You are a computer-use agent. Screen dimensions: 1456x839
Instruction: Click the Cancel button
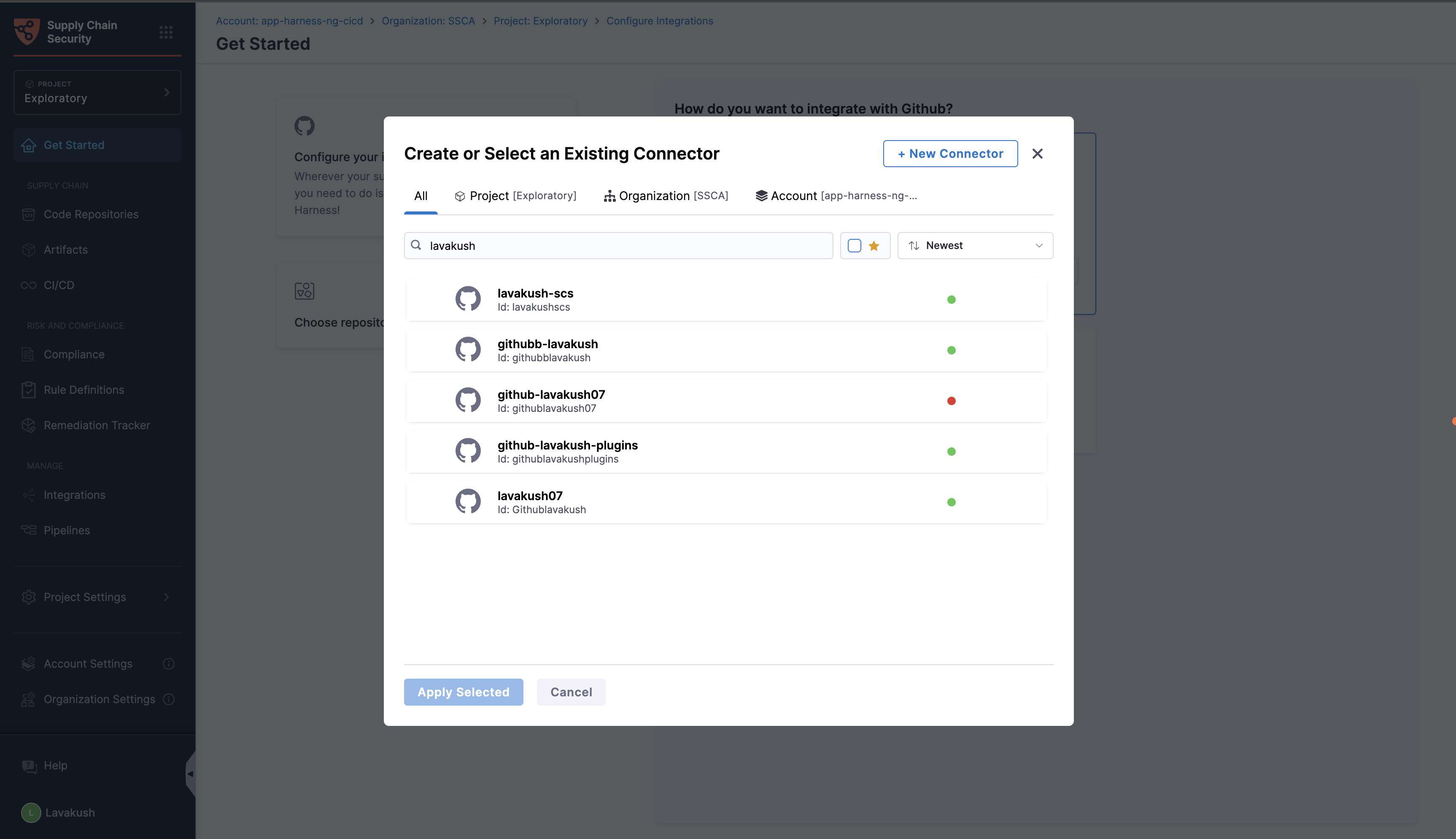571,692
